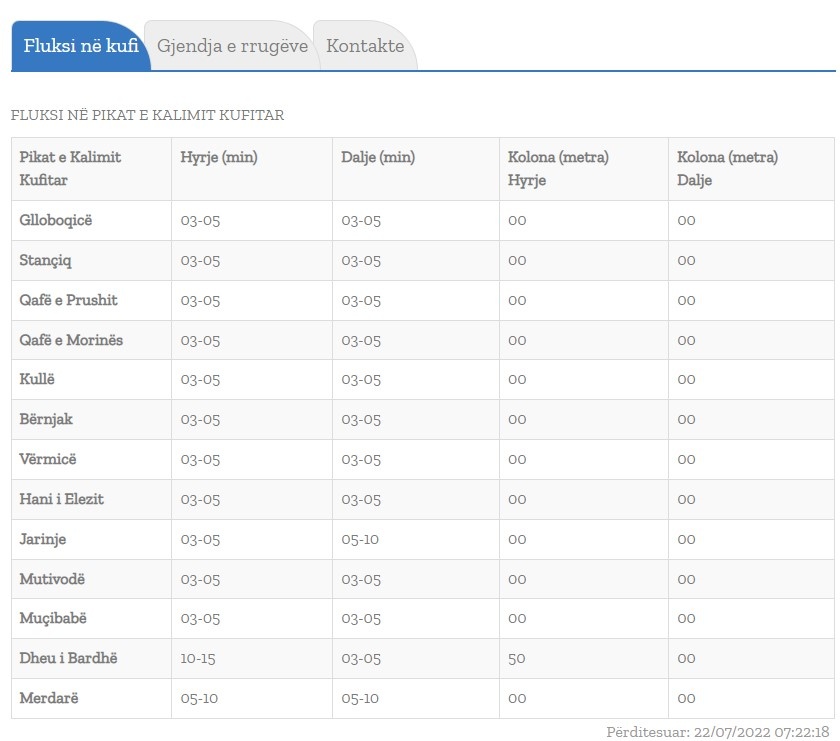Click the Jarinje exit time 05-10

tap(360, 539)
